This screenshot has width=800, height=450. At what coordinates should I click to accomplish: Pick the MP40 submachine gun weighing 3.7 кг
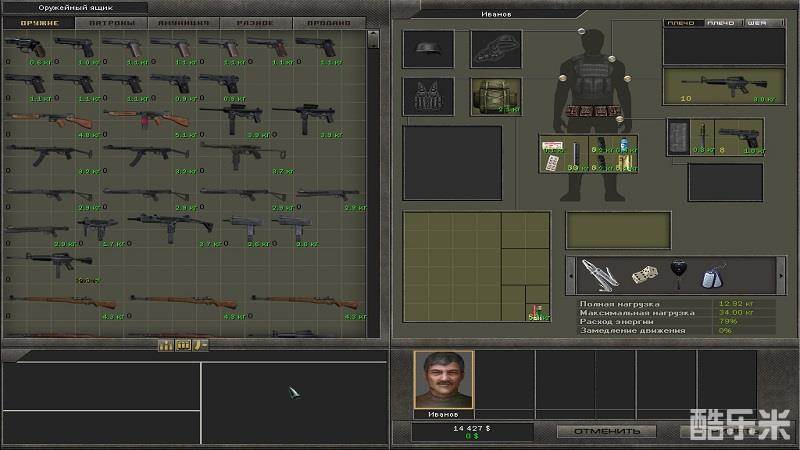point(243,156)
